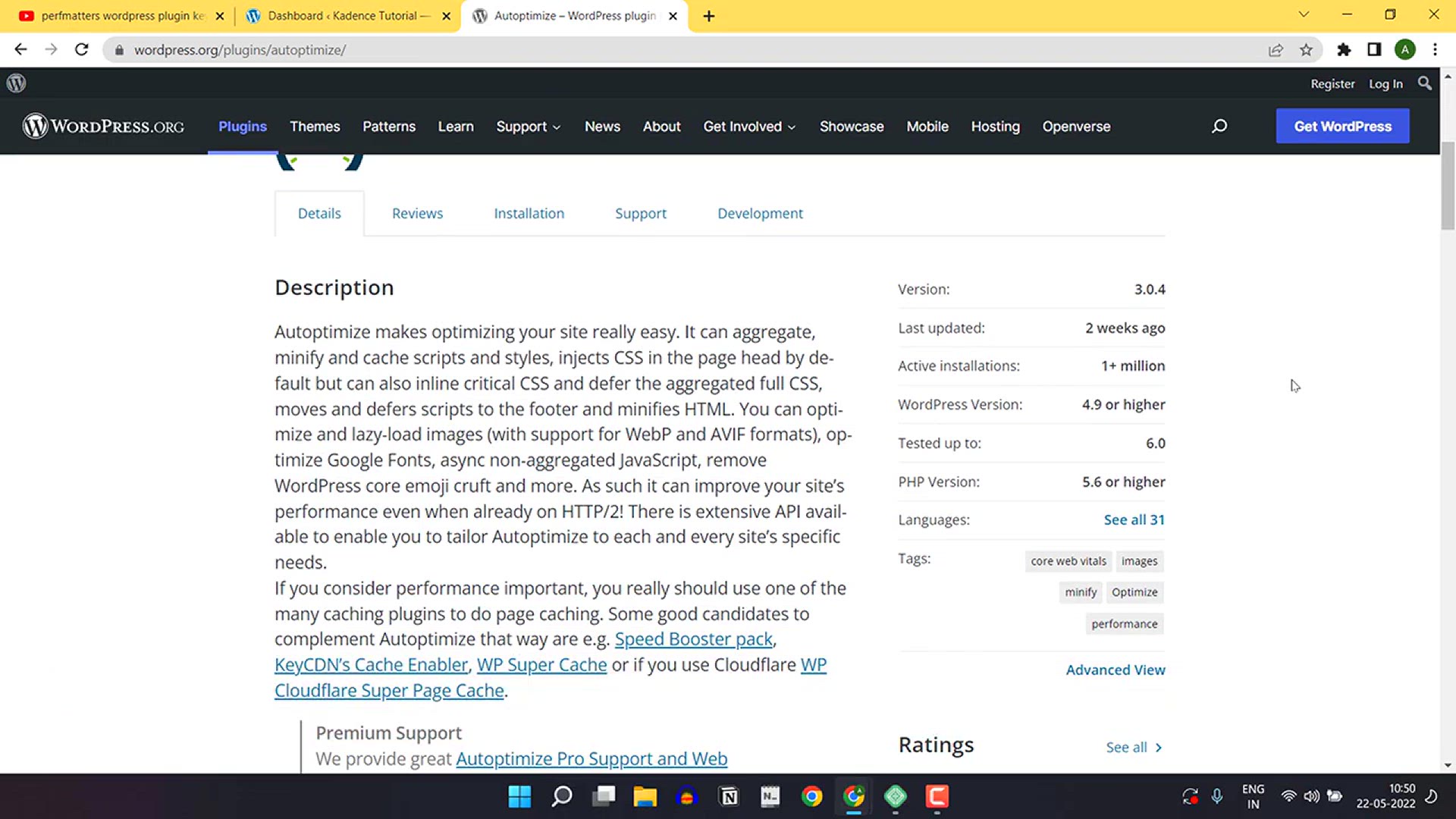Open the Windows Start menu

tap(519, 796)
